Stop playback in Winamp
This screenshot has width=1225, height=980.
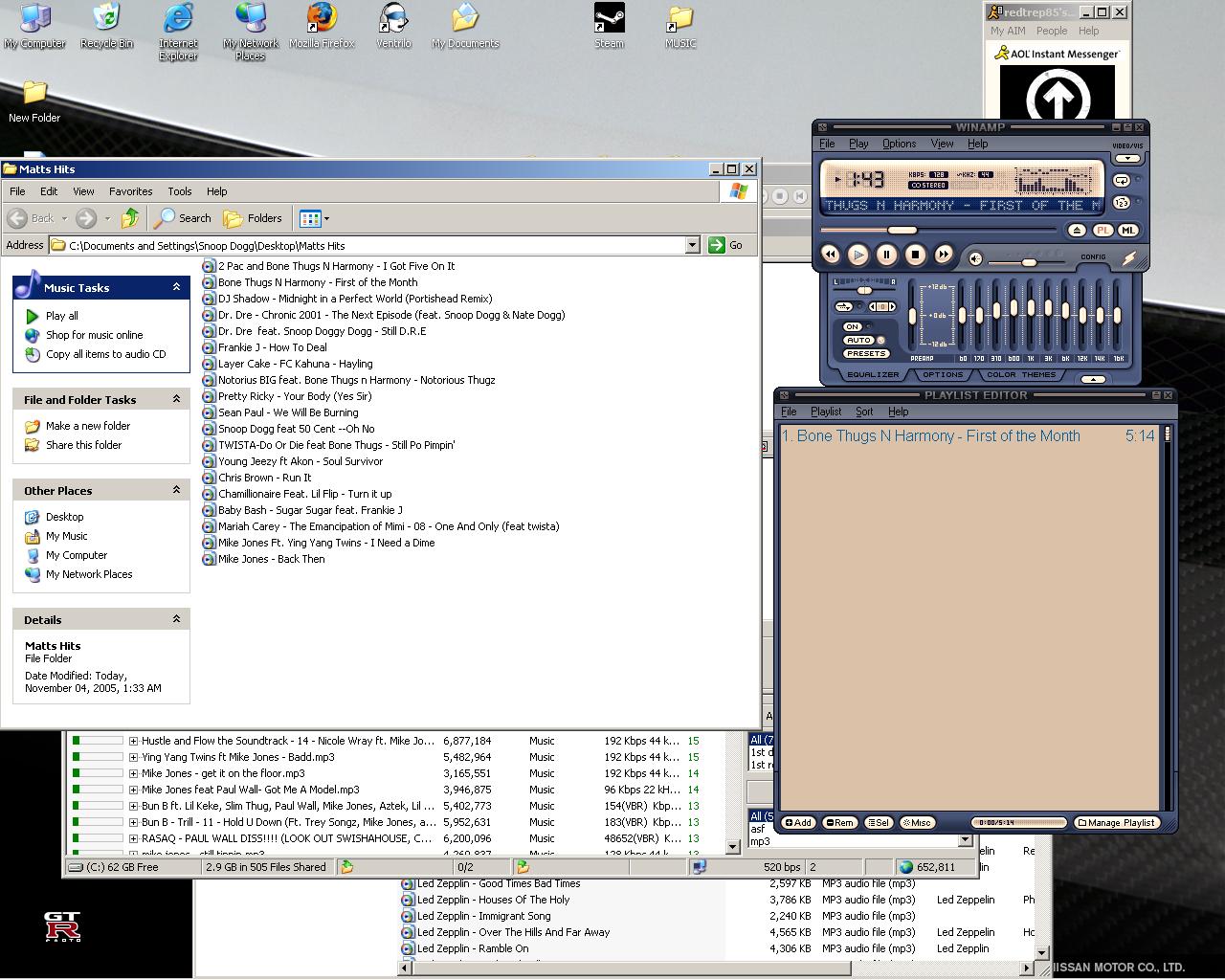(915, 255)
